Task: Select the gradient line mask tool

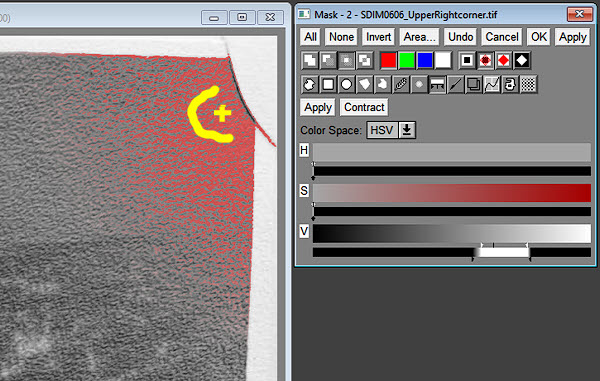Action: [455, 85]
